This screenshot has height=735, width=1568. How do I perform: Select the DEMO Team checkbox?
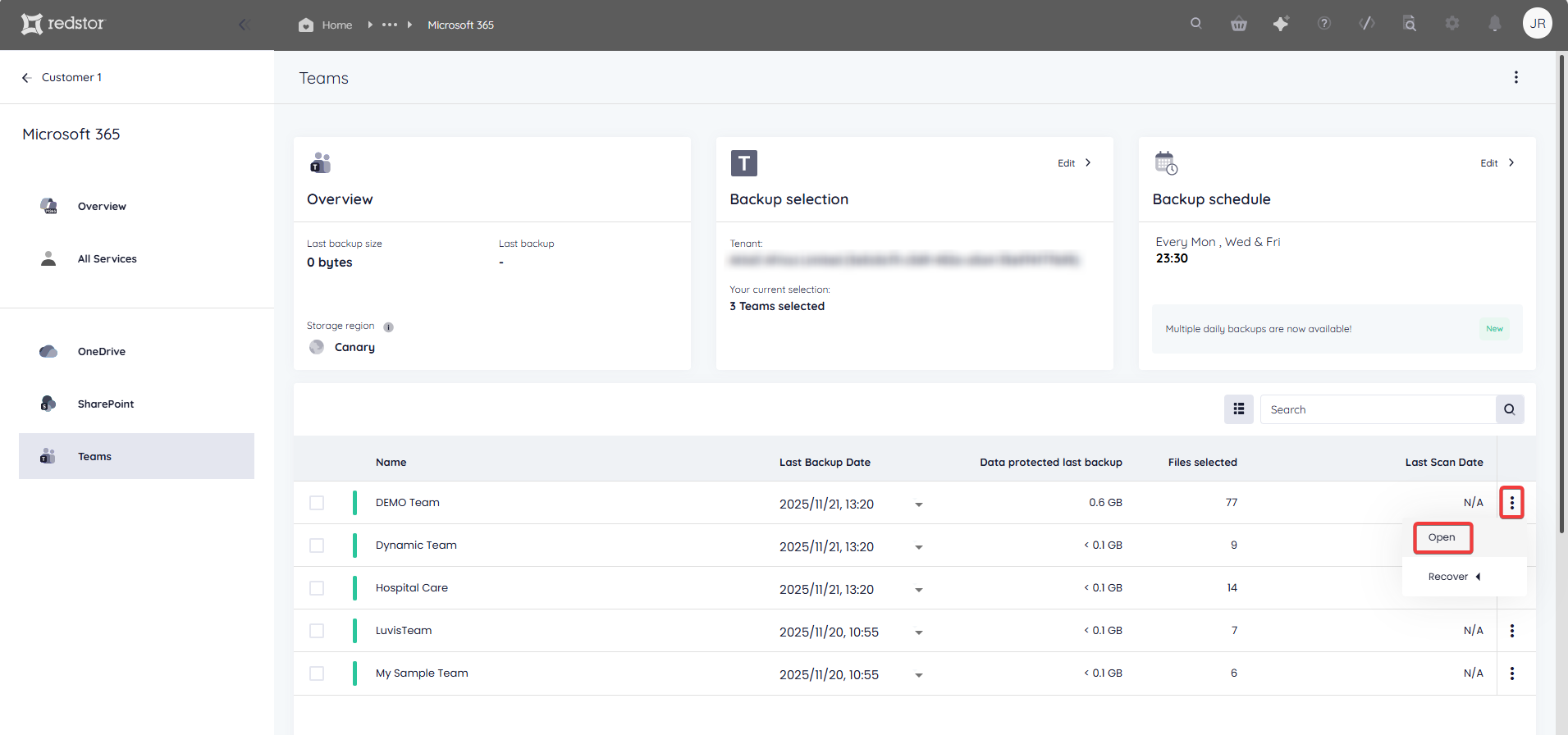click(x=317, y=503)
